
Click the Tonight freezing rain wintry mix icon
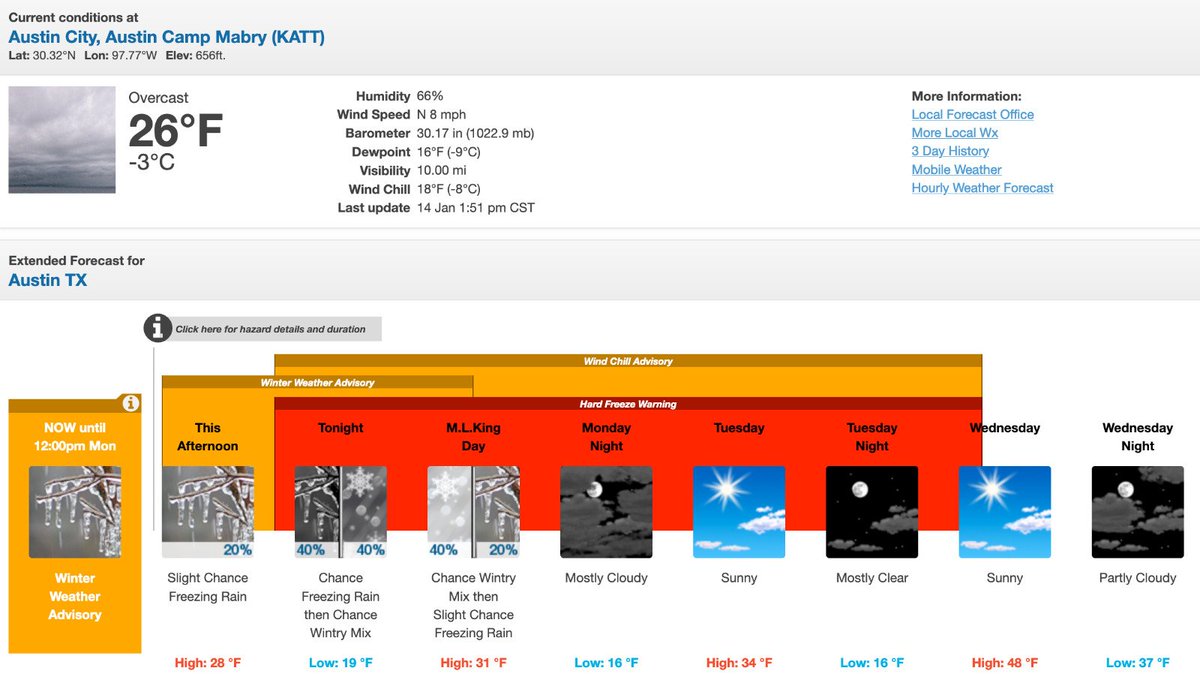coord(341,512)
